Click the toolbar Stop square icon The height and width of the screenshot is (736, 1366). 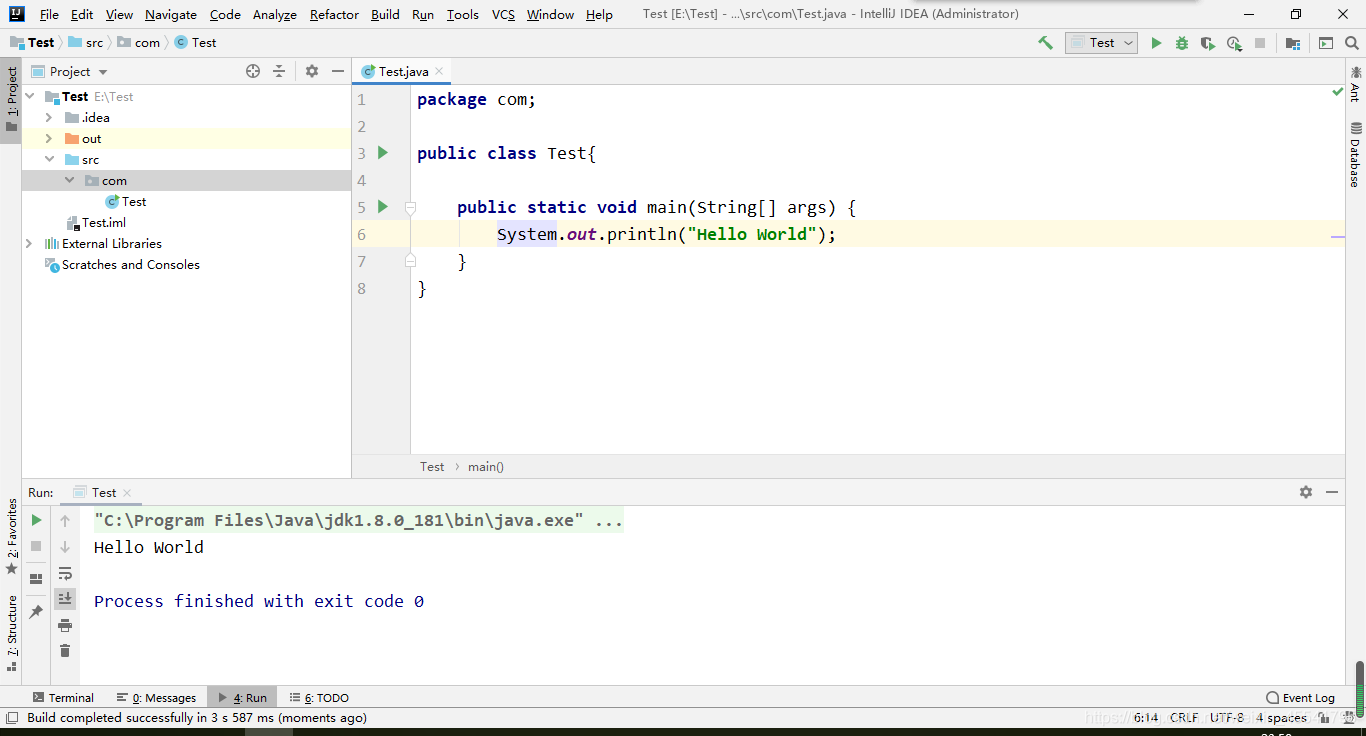coord(1260,43)
